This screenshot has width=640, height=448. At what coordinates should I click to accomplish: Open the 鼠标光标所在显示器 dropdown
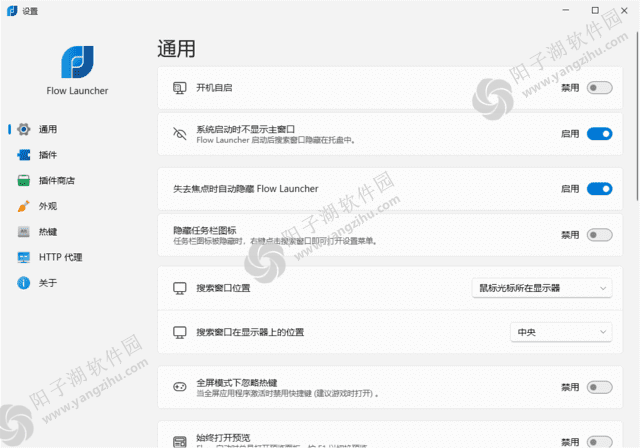(x=542, y=288)
